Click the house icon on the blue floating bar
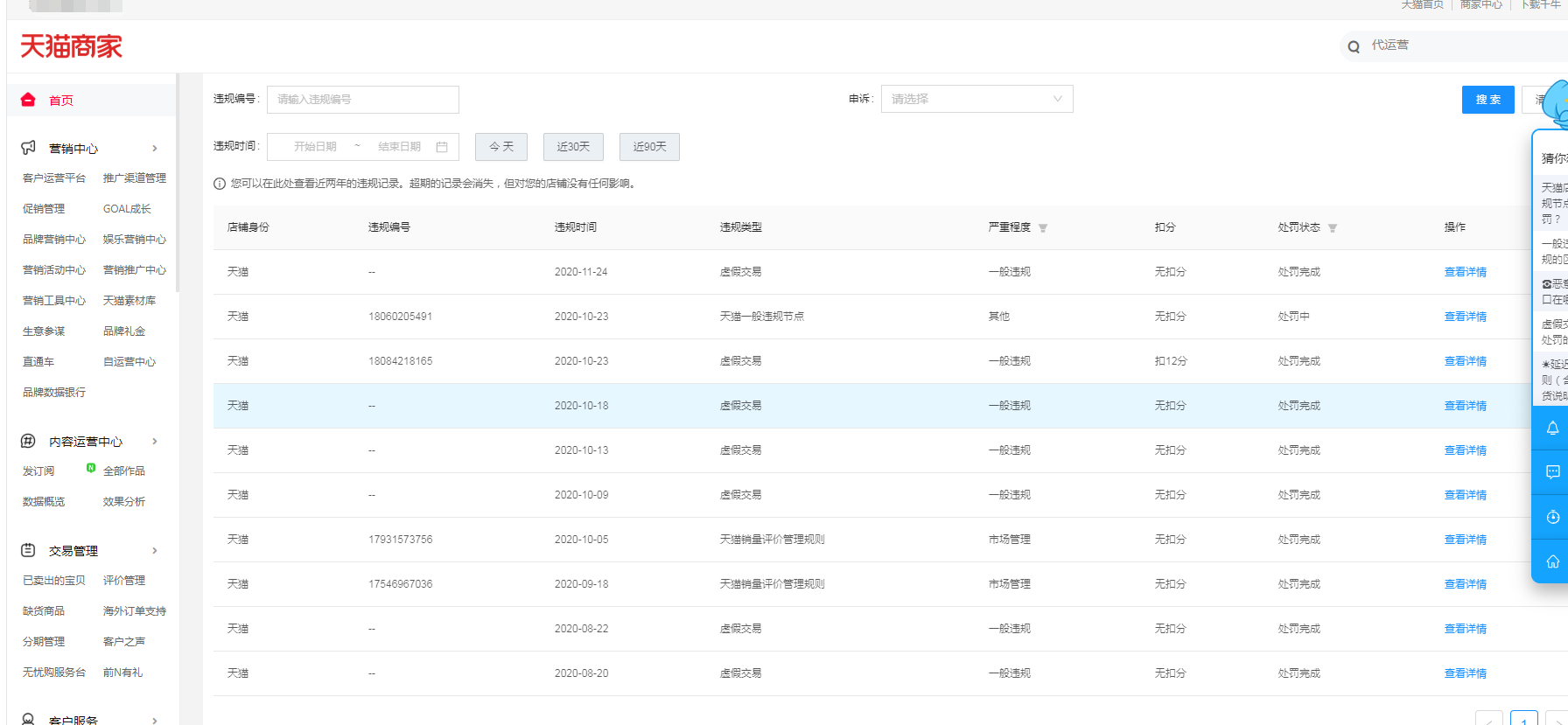Viewport: 1568px width, 725px height. tap(1552, 561)
